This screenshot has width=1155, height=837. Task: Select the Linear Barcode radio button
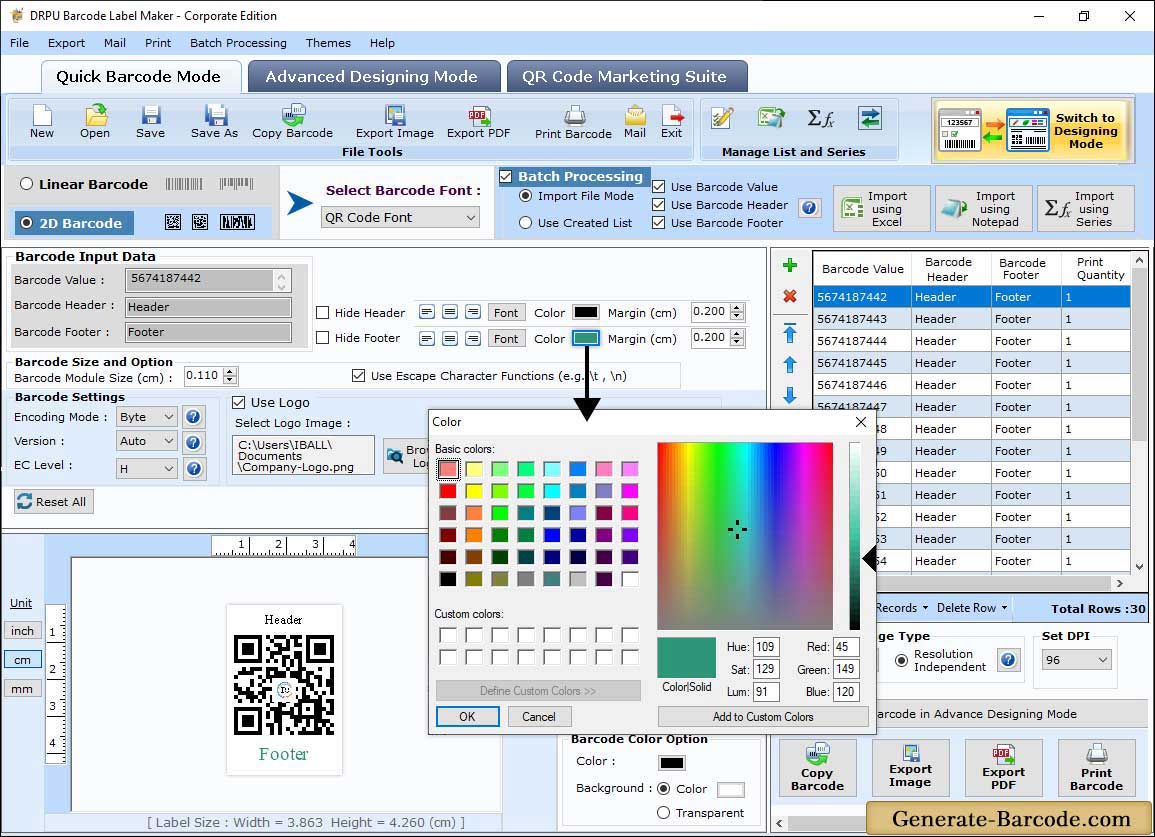click(x=27, y=184)
